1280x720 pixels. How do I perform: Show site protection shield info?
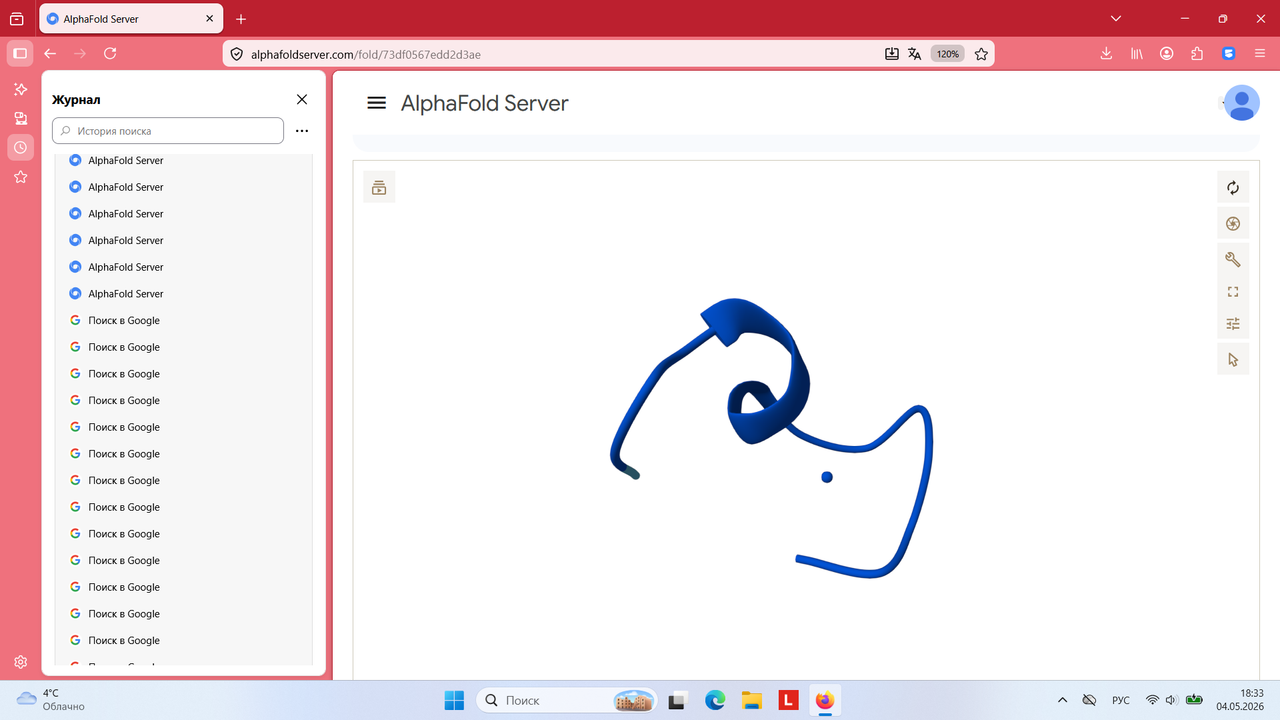point(237,54)
